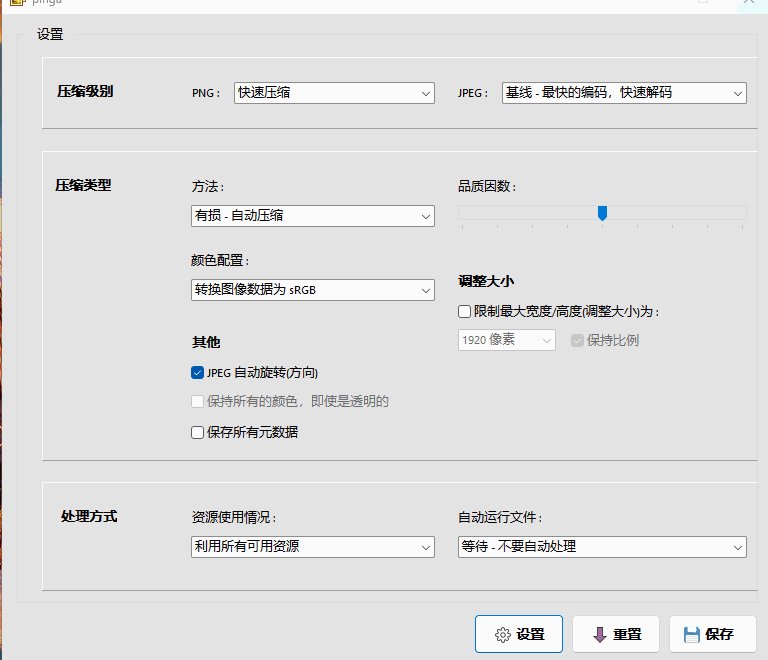The width and height of the screenshot is (768, 660).
Task: Click the 压缩级别 section heading
Action: click(x=85, y=92)
